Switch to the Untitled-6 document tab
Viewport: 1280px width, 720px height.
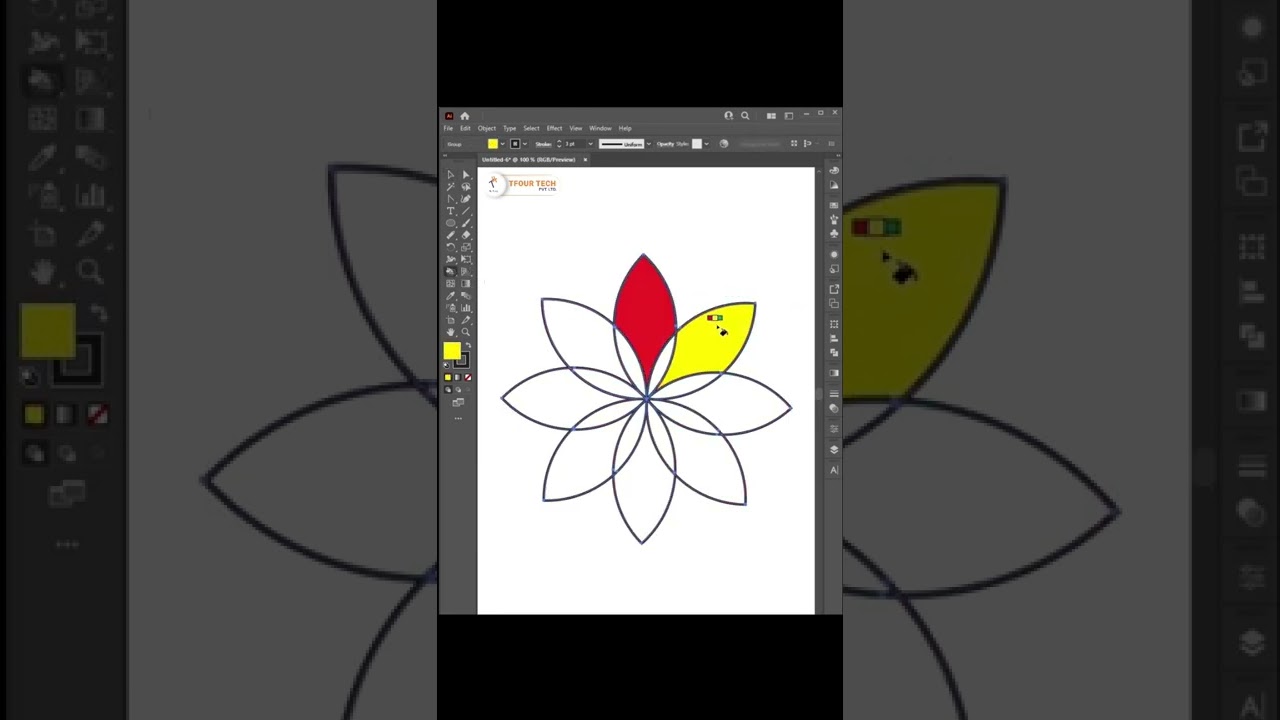click(x=529, y=159)
